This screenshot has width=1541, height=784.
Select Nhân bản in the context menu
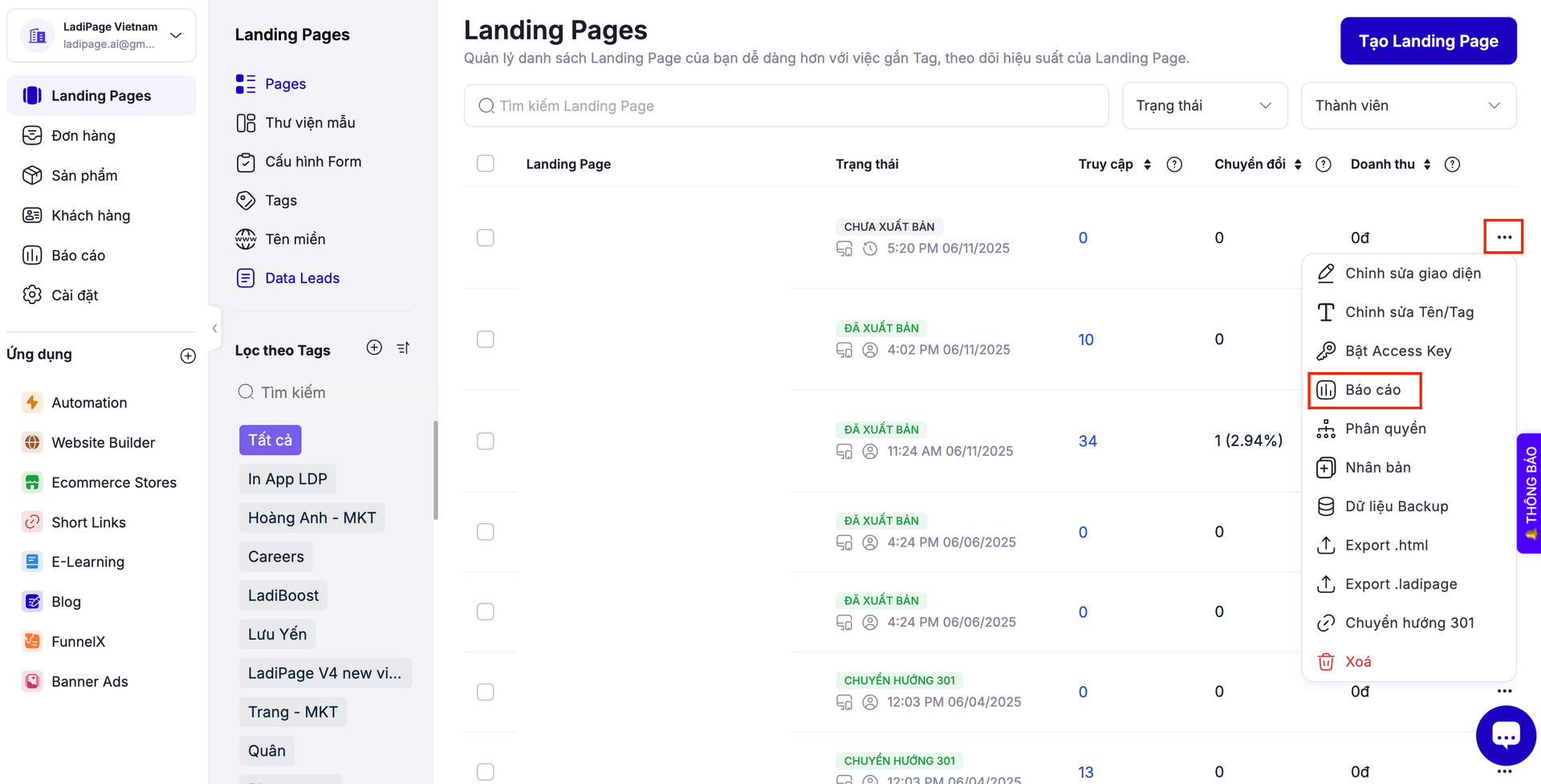[x=1377, y=468]
